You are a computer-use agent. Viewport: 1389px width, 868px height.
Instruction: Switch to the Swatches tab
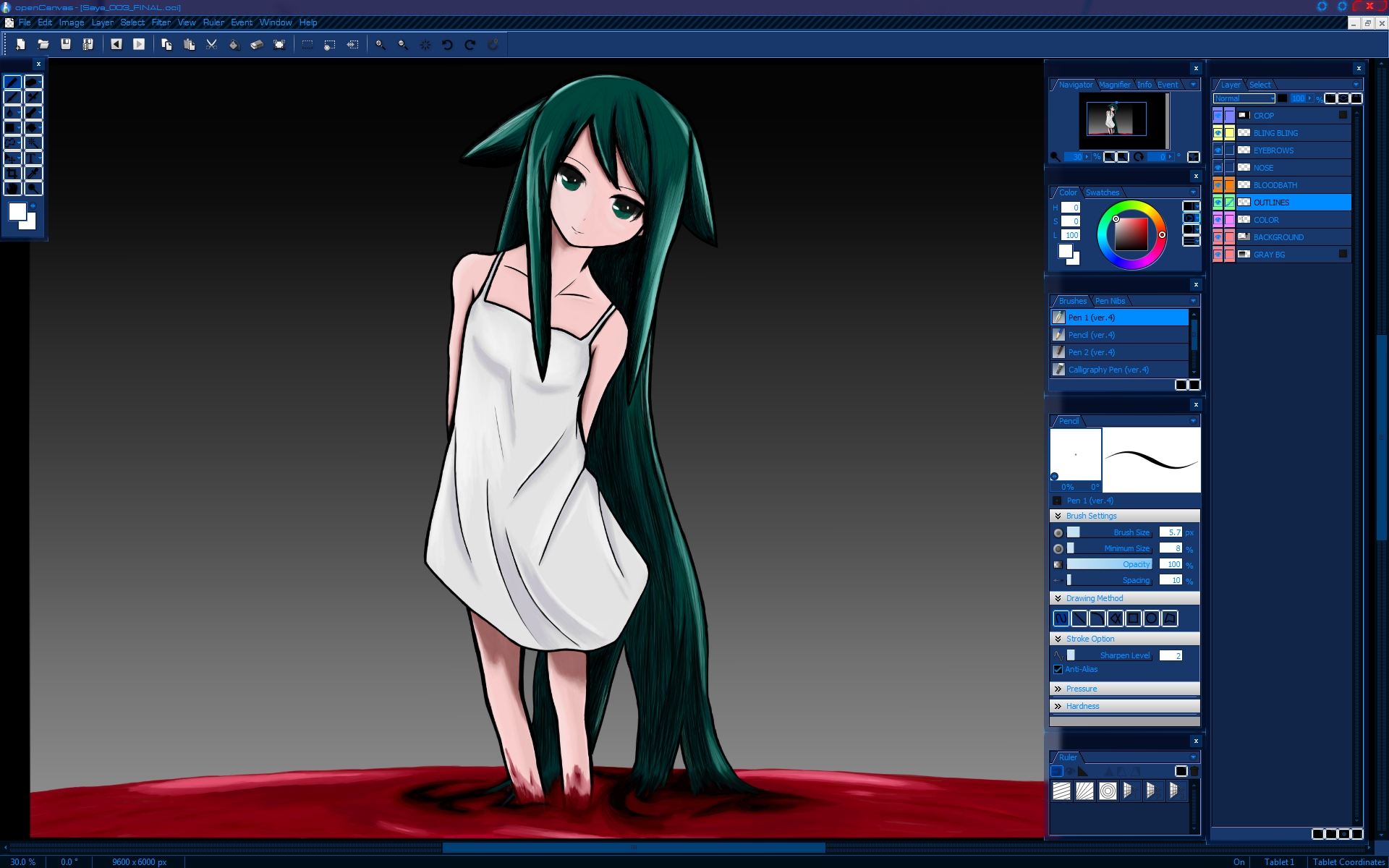tap(1103, 192)
